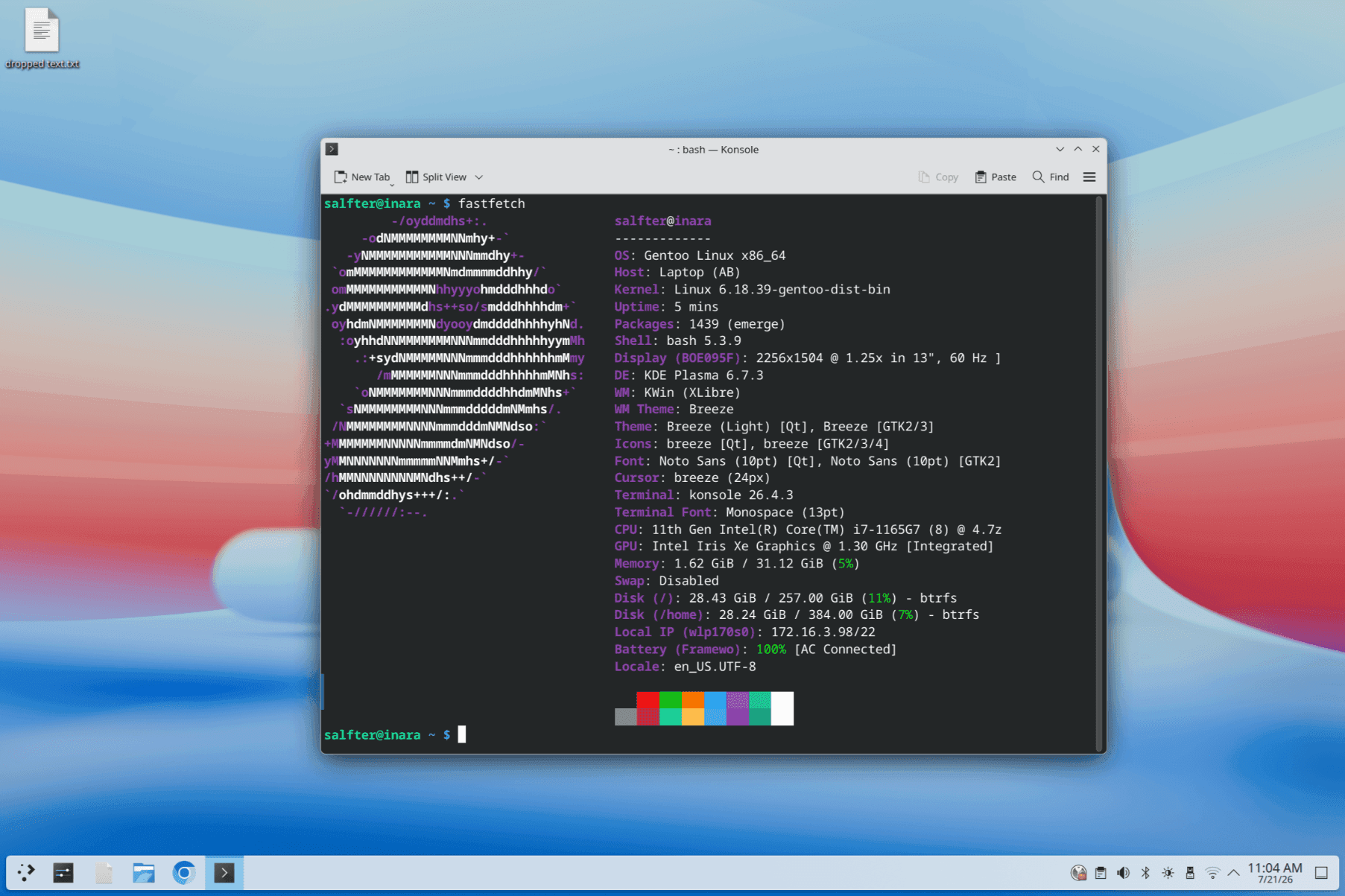
Task: Click the '100%' battery value
Action: [770, 649]
